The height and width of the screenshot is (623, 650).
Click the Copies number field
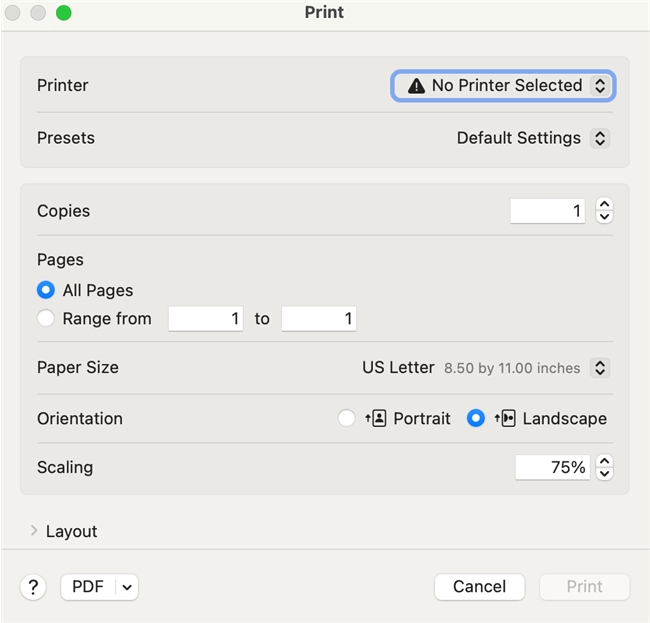point(547,211)
